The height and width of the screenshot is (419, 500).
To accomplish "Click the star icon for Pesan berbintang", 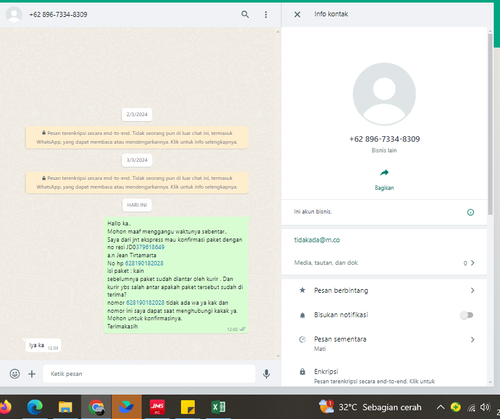I will click(302, 290).
